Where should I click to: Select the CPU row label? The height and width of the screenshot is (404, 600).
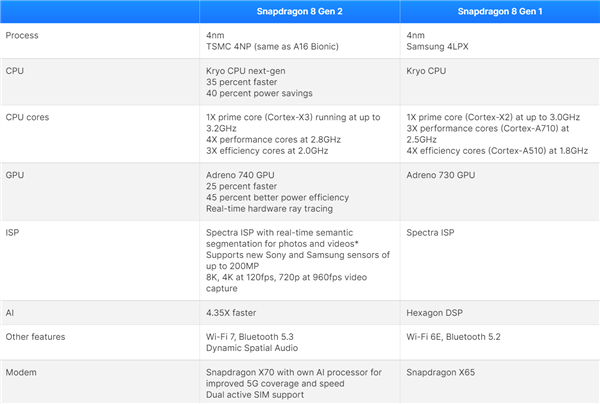(x=15, y=72)
